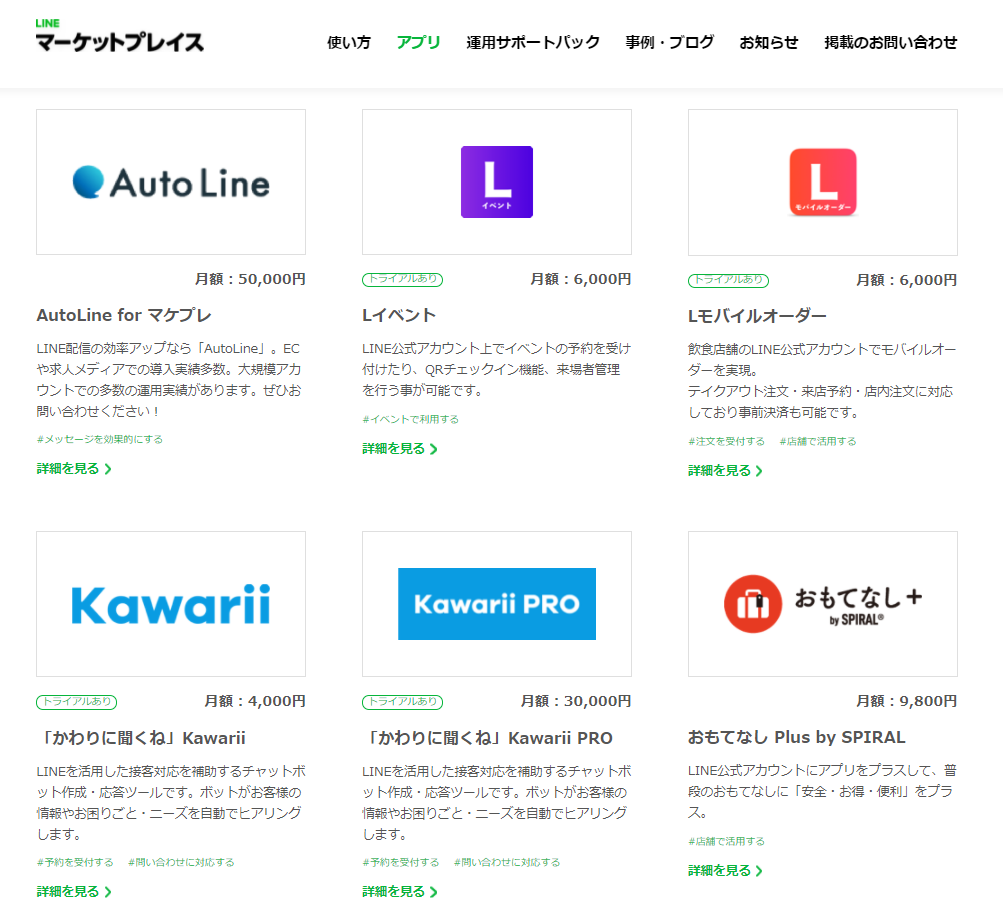Click #問い合わせに対応する tag under Kawarii 4,000円 card

(181, 862)
